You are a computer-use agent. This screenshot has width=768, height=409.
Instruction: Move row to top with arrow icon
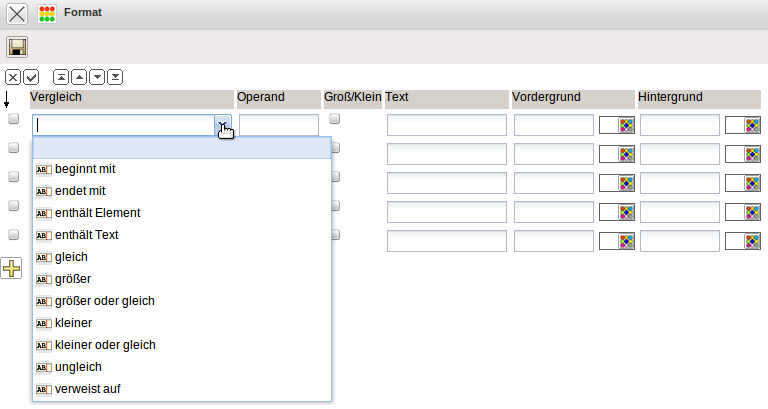pyautogui.click(x=62, y=77)
